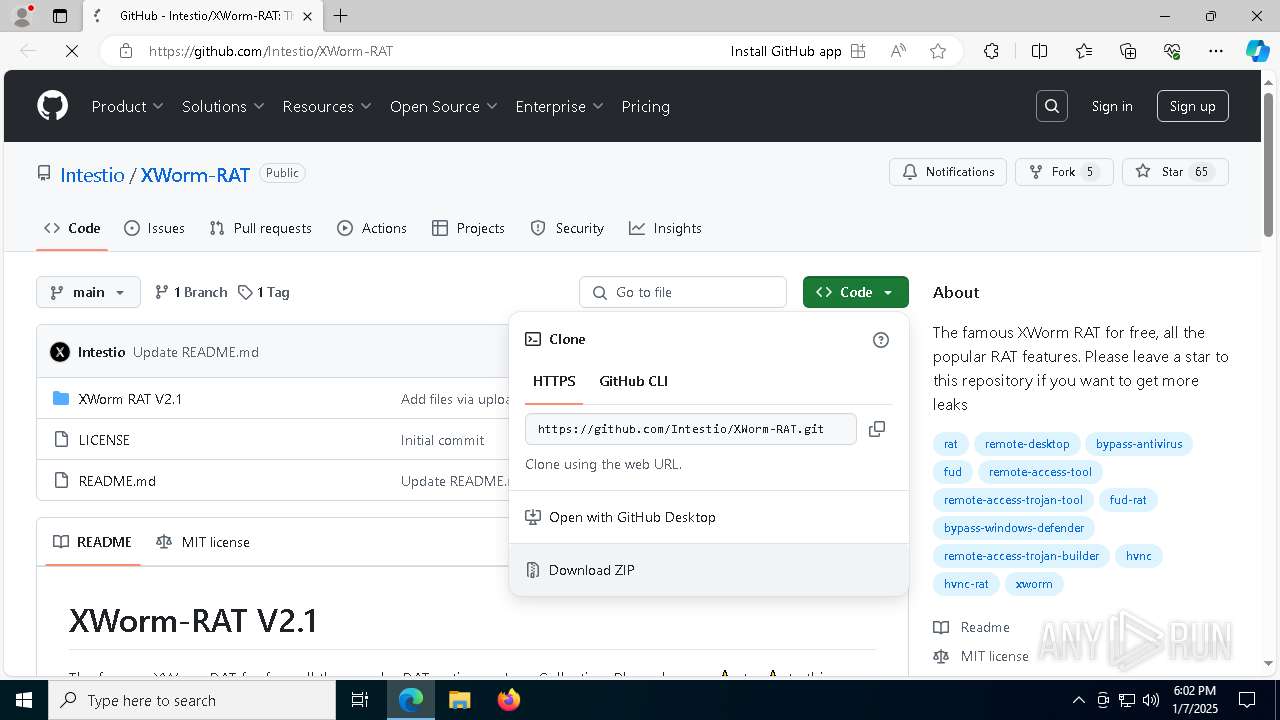Open Collections icon in Edge toolbar

click(x=1128, y=51)
